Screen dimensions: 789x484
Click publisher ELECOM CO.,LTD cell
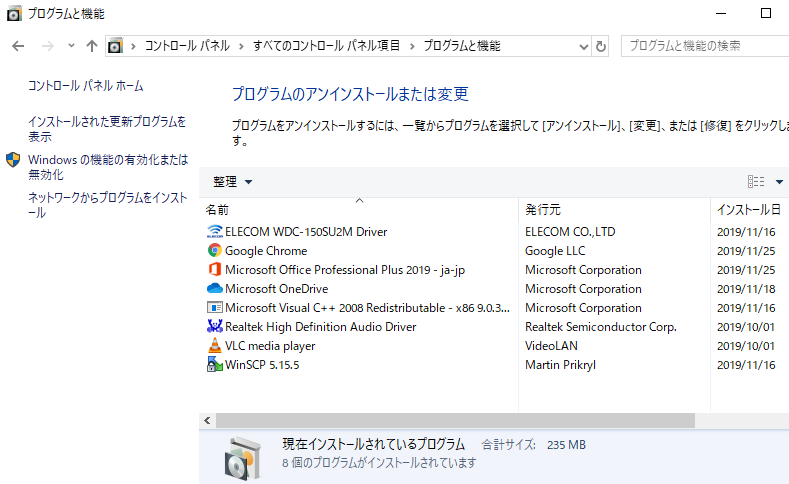570,232
